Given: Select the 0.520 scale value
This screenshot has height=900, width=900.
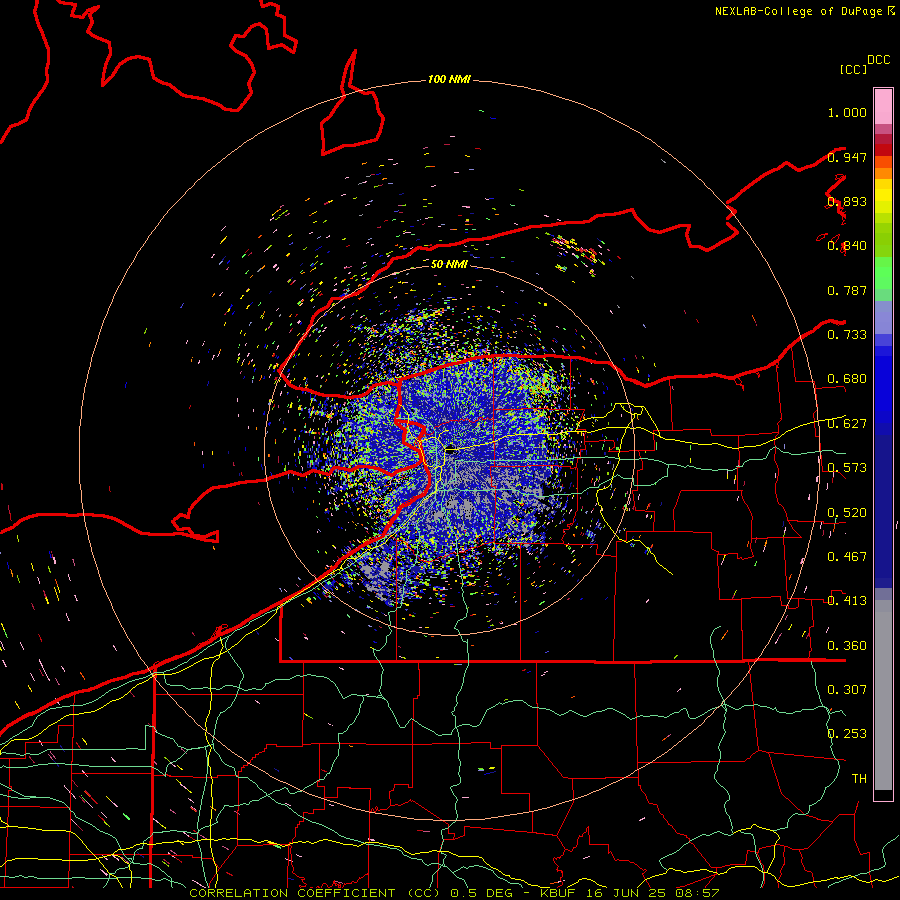Looking at the screenshot, I should pos(847,512).
